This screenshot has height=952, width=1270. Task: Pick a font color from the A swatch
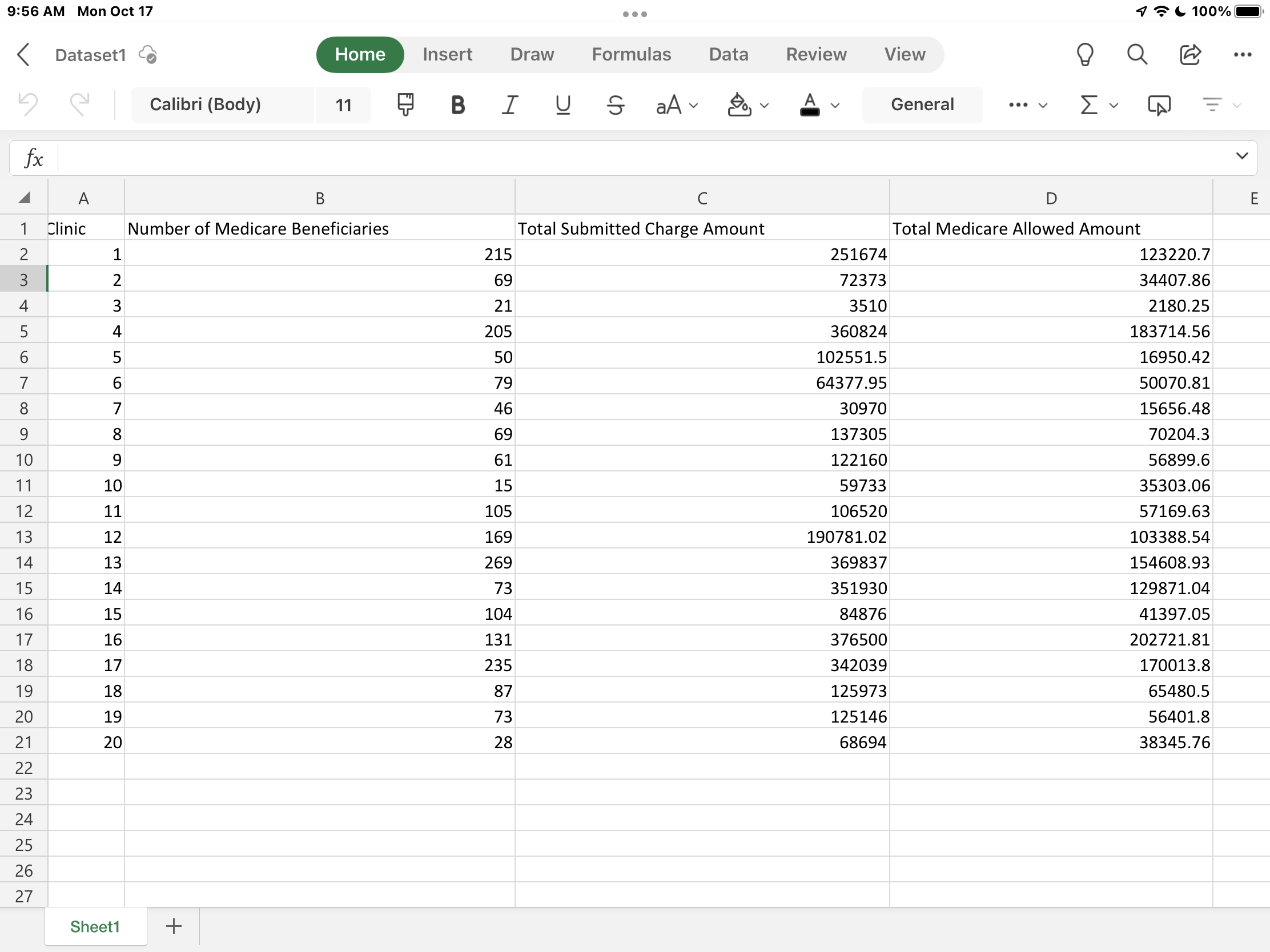(810, 105)
